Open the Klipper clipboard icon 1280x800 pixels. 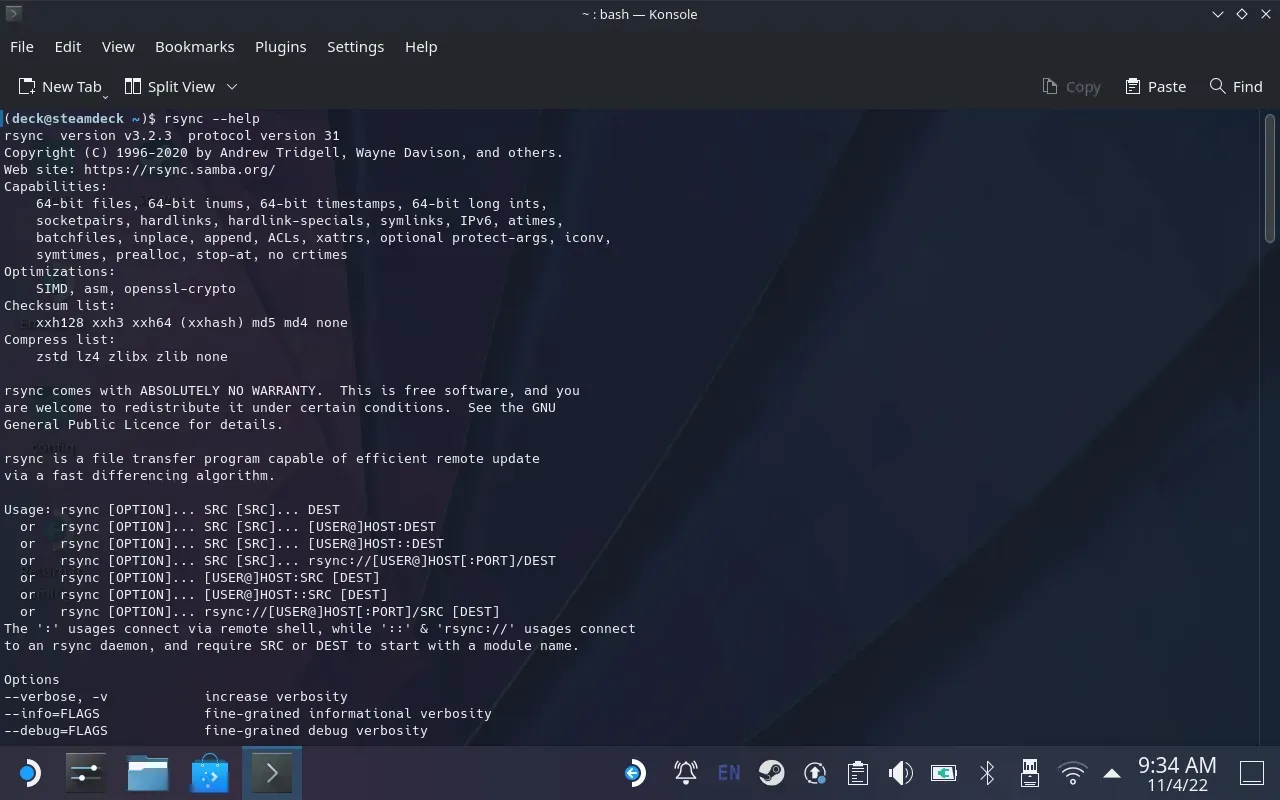[x=857, y=772]
